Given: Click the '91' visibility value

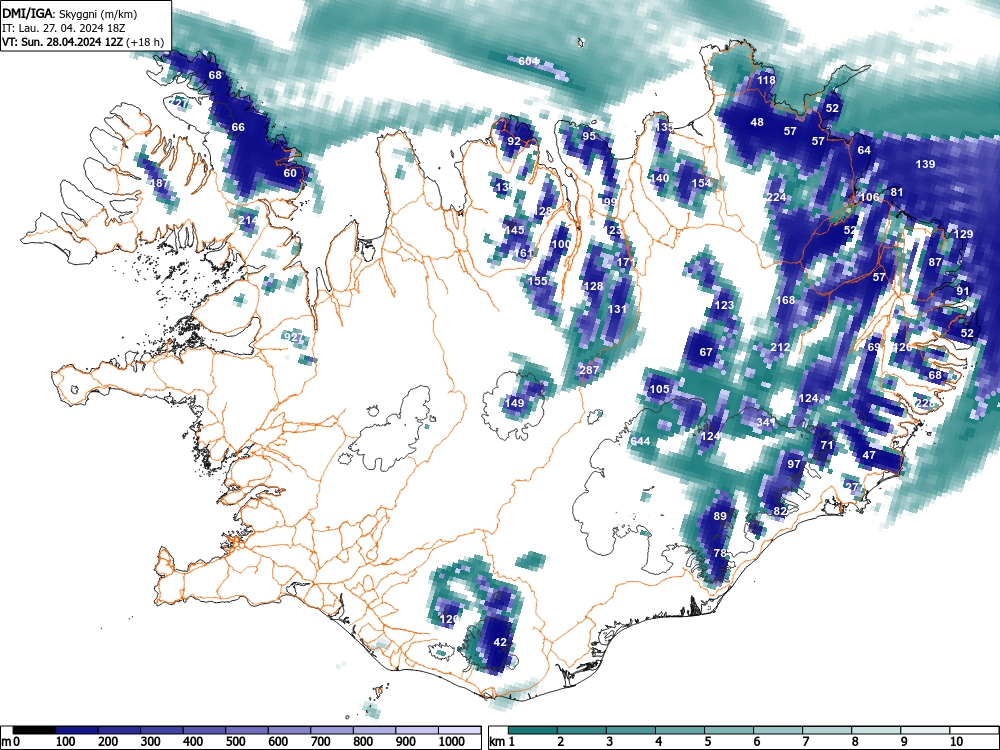Looking at the screenshot, I should [x=963, y=291].
